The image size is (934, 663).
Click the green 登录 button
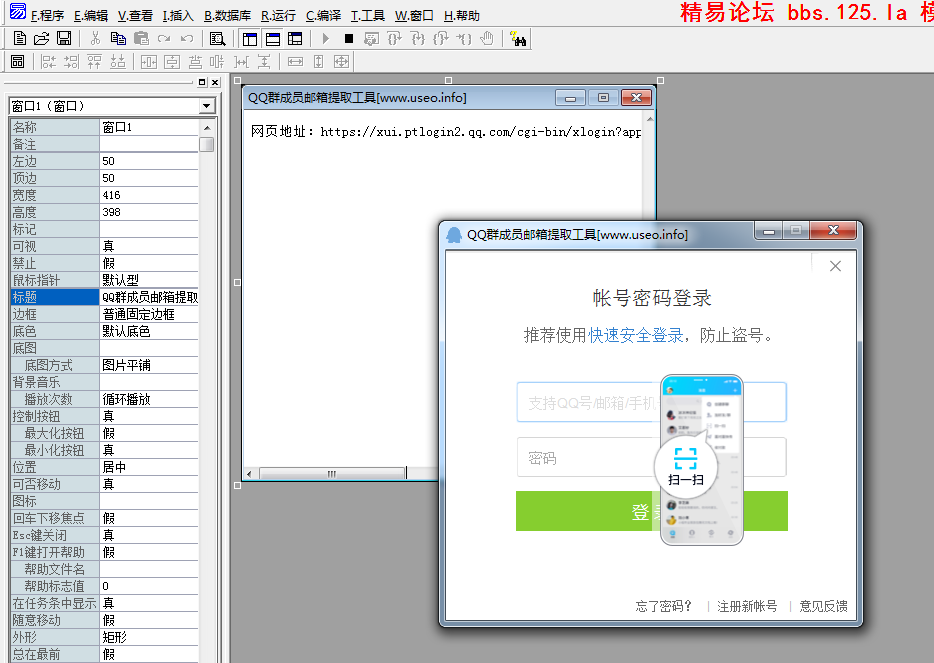(x=652, y=511)
